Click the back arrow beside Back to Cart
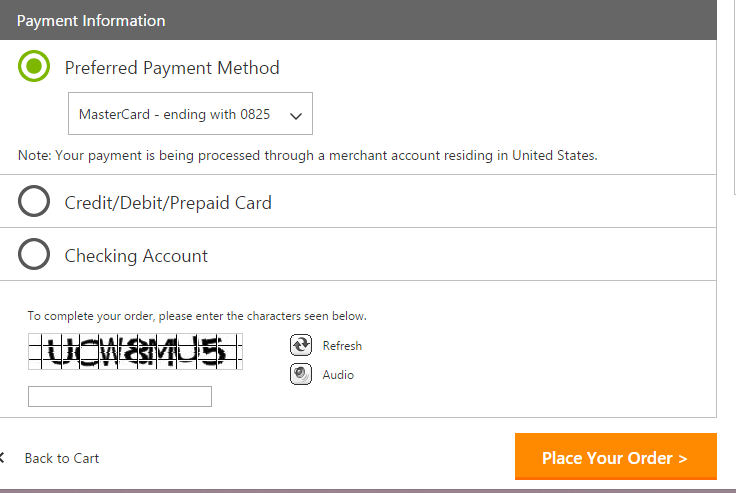The height and width of the screenshot is (493, 736). click(2, 457)
